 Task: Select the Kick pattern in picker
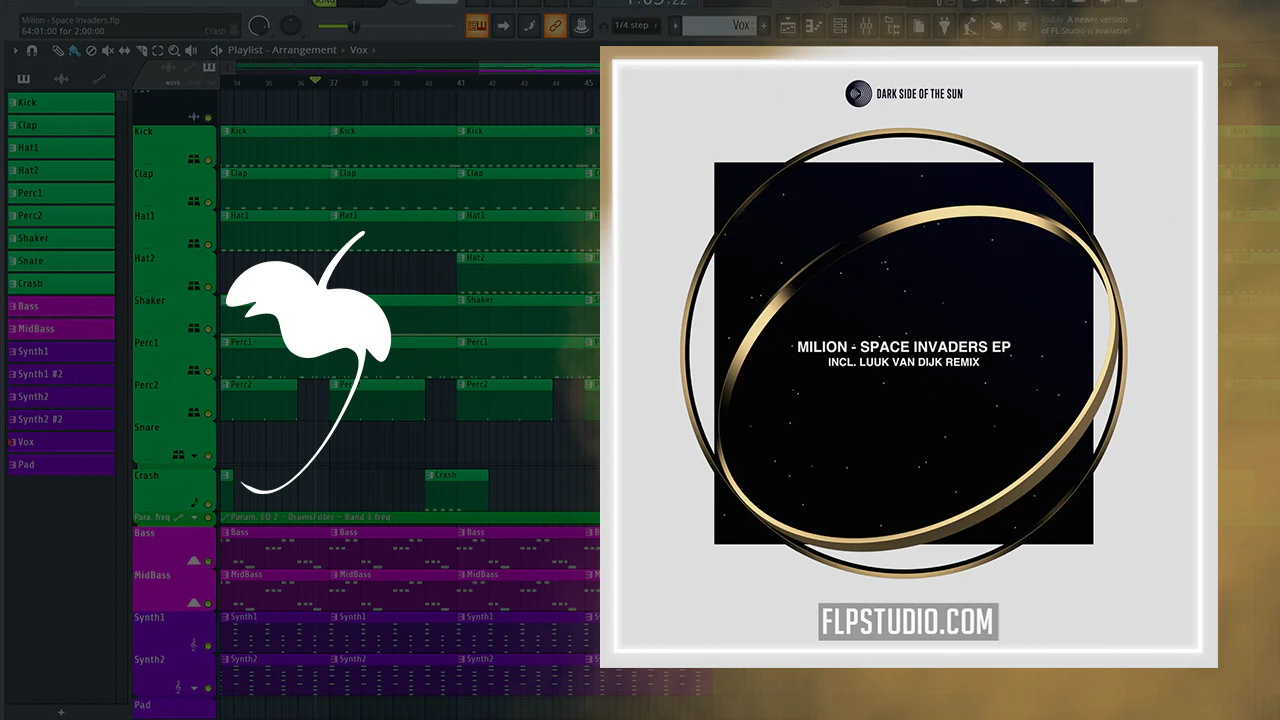61,102
